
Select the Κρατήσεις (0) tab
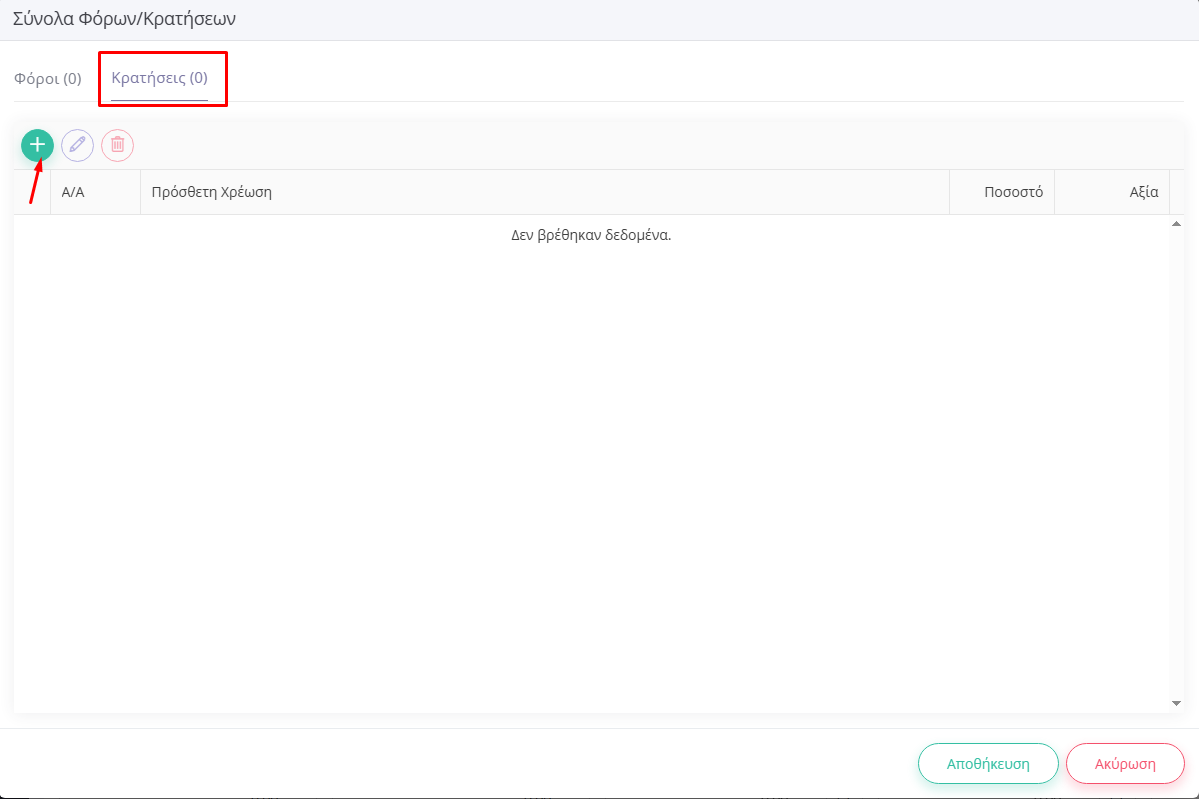click(x=160, y=78)
